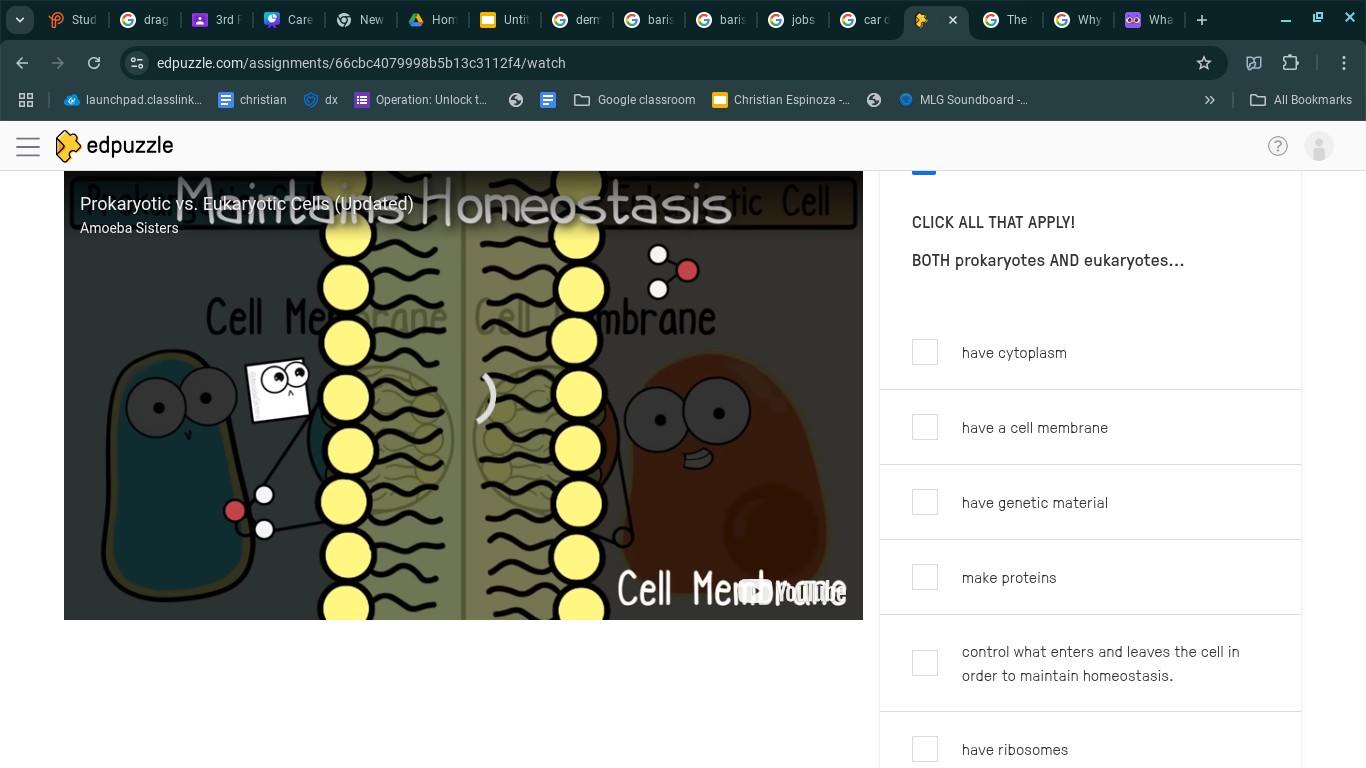1366x768 pixels.
Task: Open the user profile avatar
Action: click(x=1319, y=146)
